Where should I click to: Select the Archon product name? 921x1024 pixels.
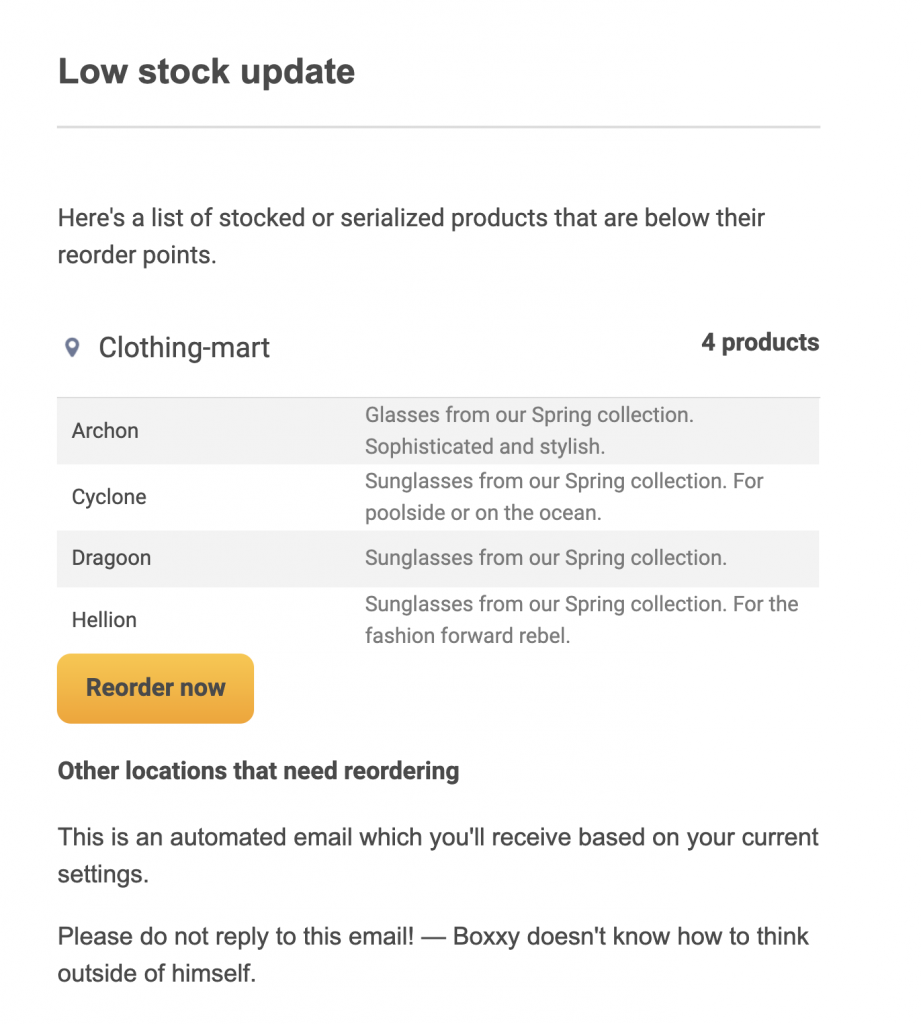105,431
